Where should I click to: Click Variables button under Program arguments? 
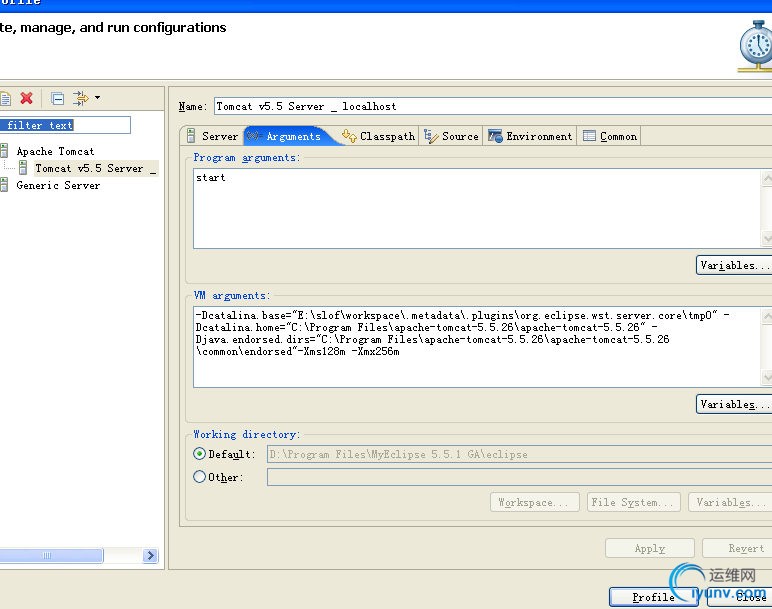[x=734, y=265]
